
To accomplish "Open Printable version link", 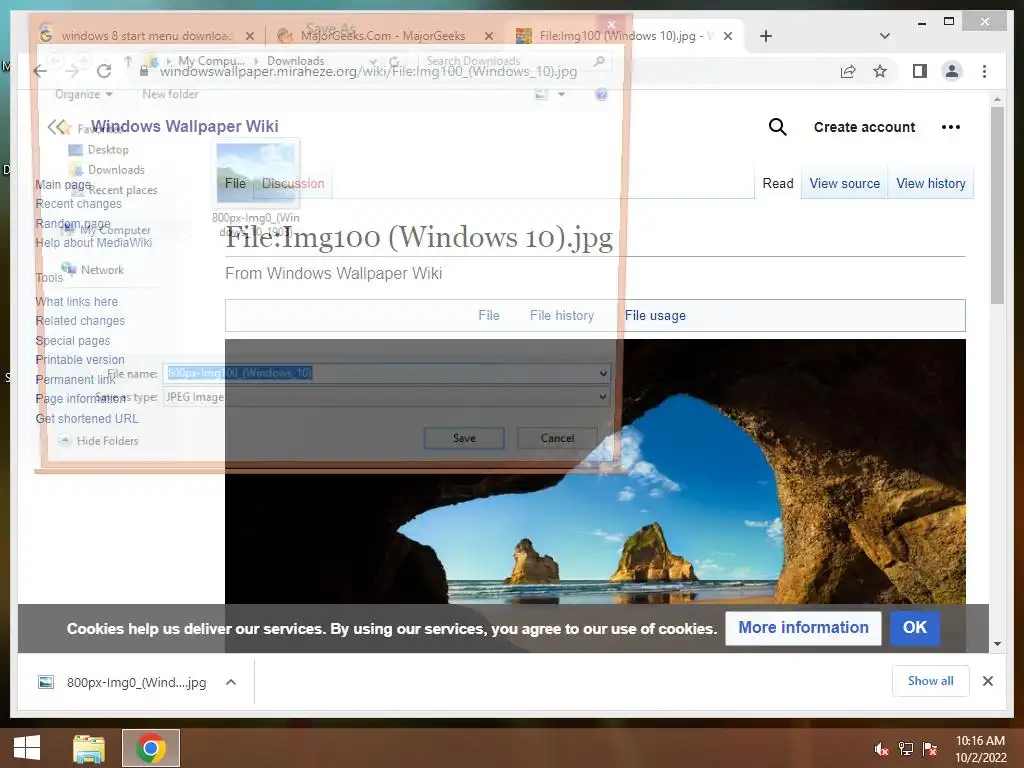I will 80,359.
